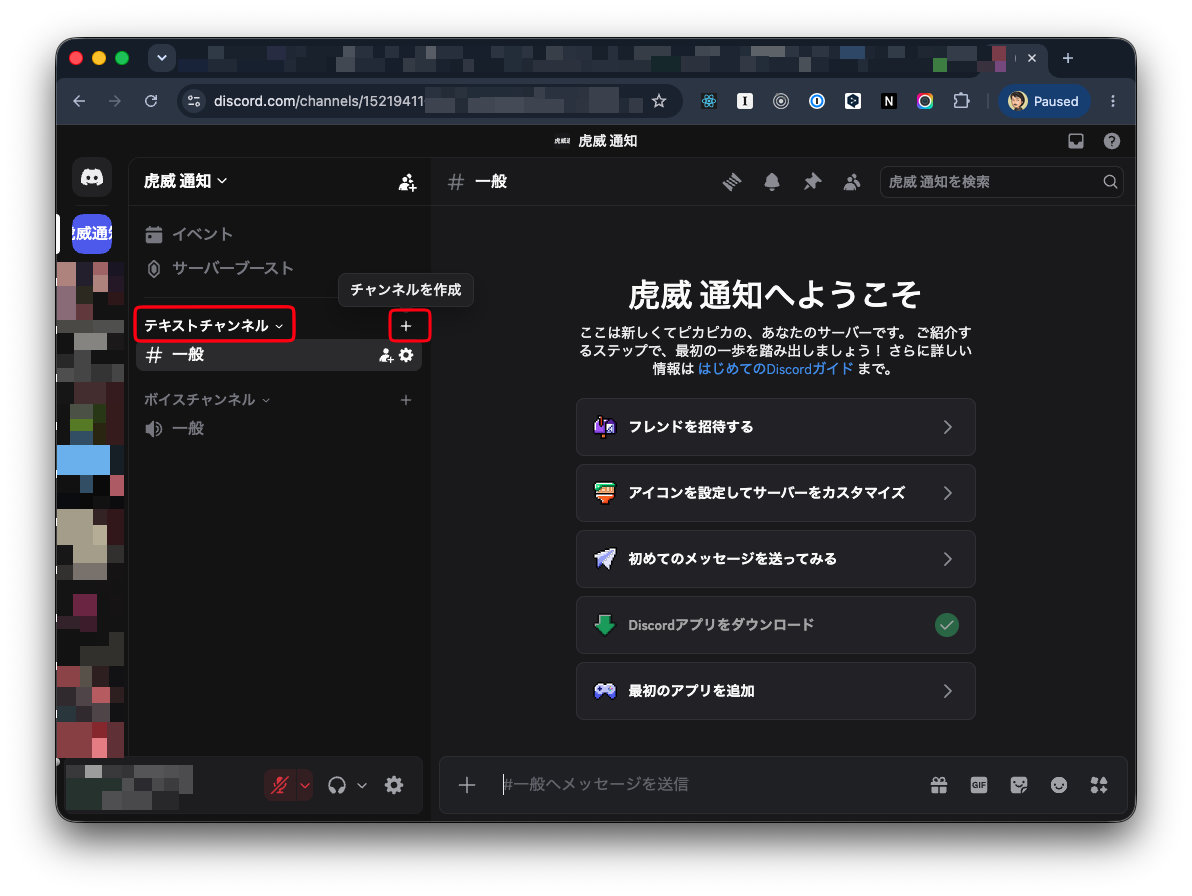Screen dimensions: 1192x896
Task: Open apps launcher icon in message bar
Action: (x=1098, y=785)
